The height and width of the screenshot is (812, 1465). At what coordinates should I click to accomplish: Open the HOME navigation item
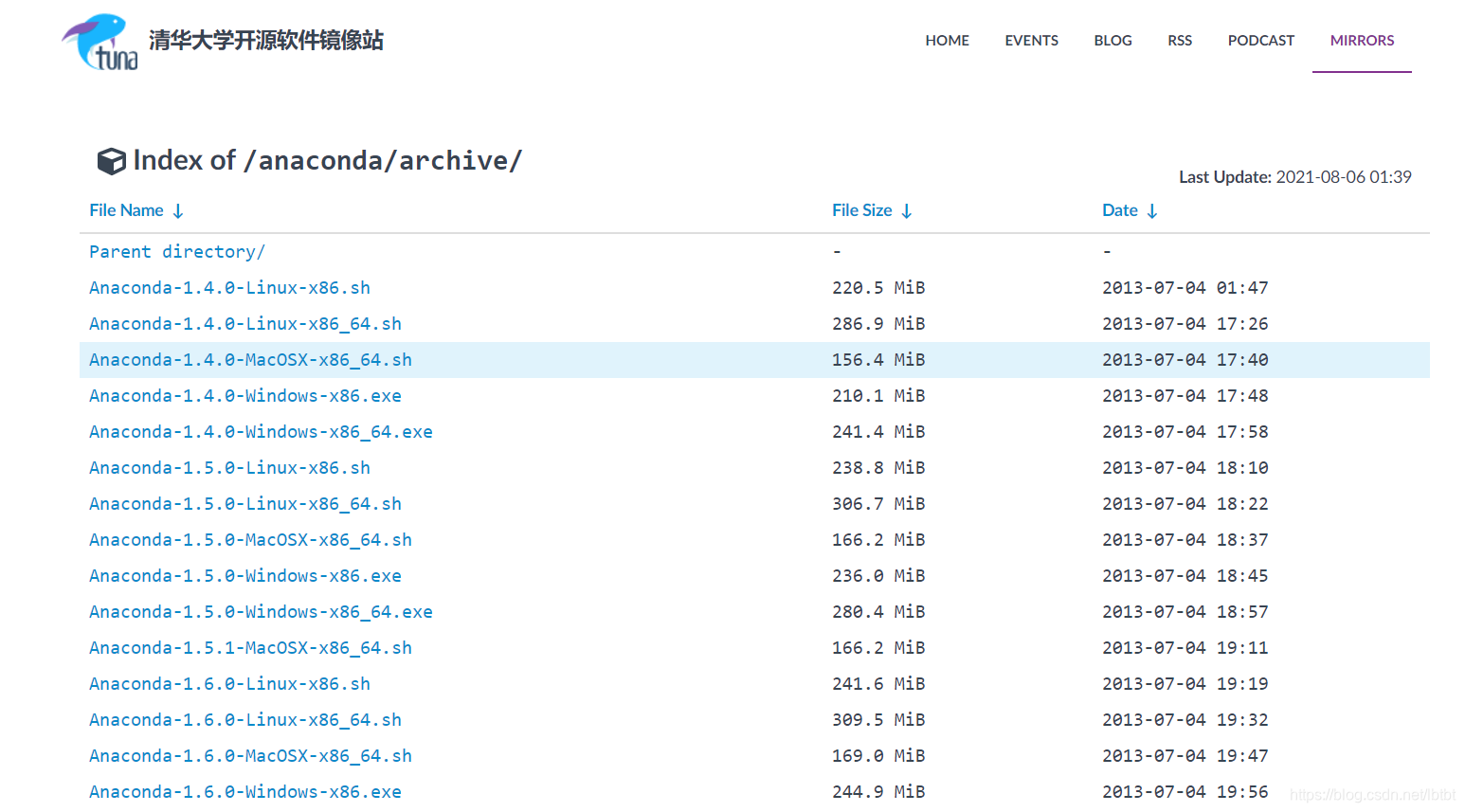click(x=947, y=41)
